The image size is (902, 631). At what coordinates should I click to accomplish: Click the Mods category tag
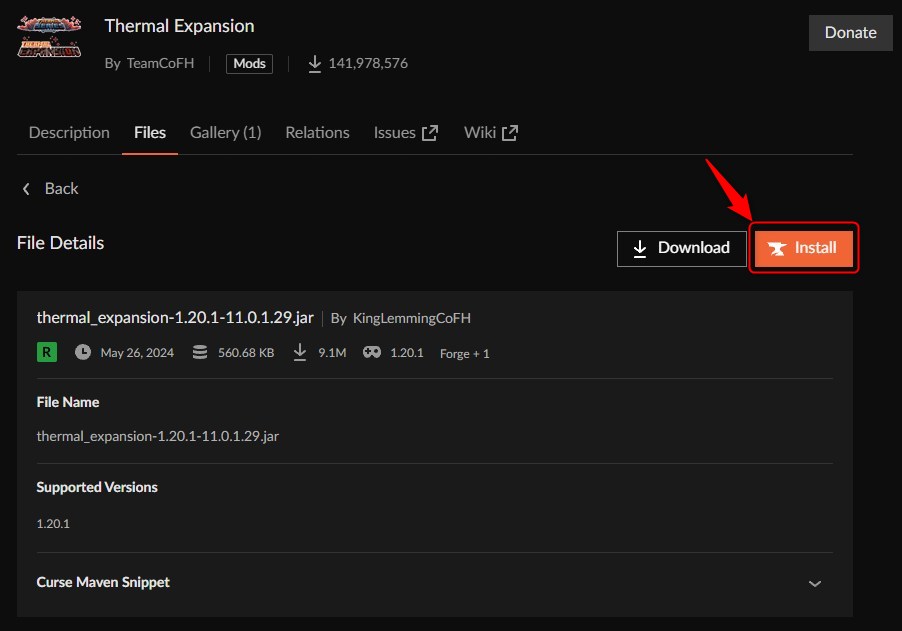pos(249,63)
